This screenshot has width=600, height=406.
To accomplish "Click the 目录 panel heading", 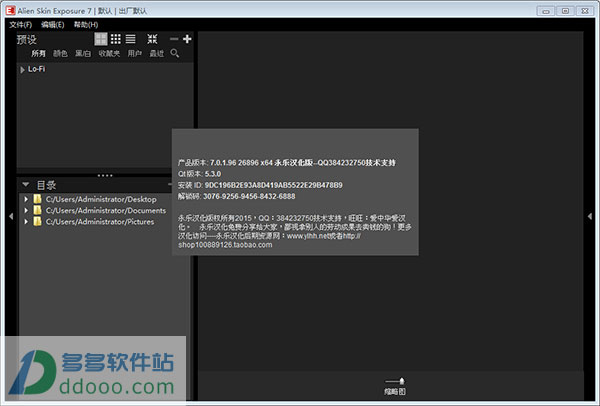I will pyautogui.click(x=46, y=185).
